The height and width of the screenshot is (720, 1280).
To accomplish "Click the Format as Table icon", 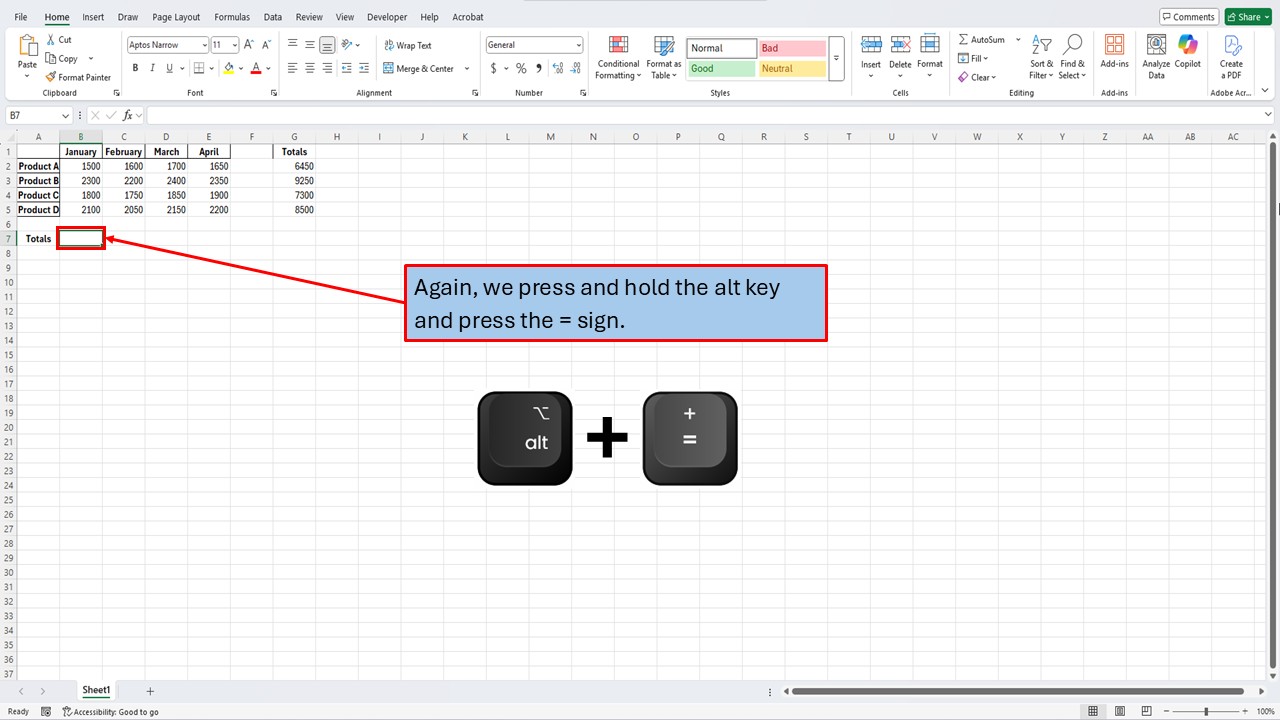I will pos(663,57).
